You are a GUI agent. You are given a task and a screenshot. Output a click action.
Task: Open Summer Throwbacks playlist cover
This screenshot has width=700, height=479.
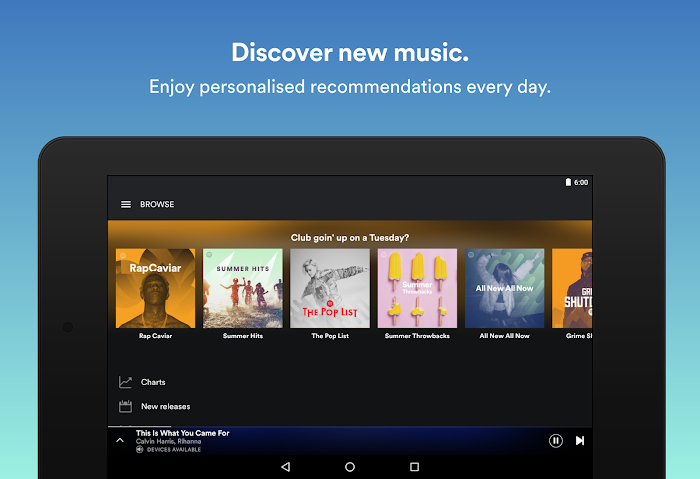417,288
